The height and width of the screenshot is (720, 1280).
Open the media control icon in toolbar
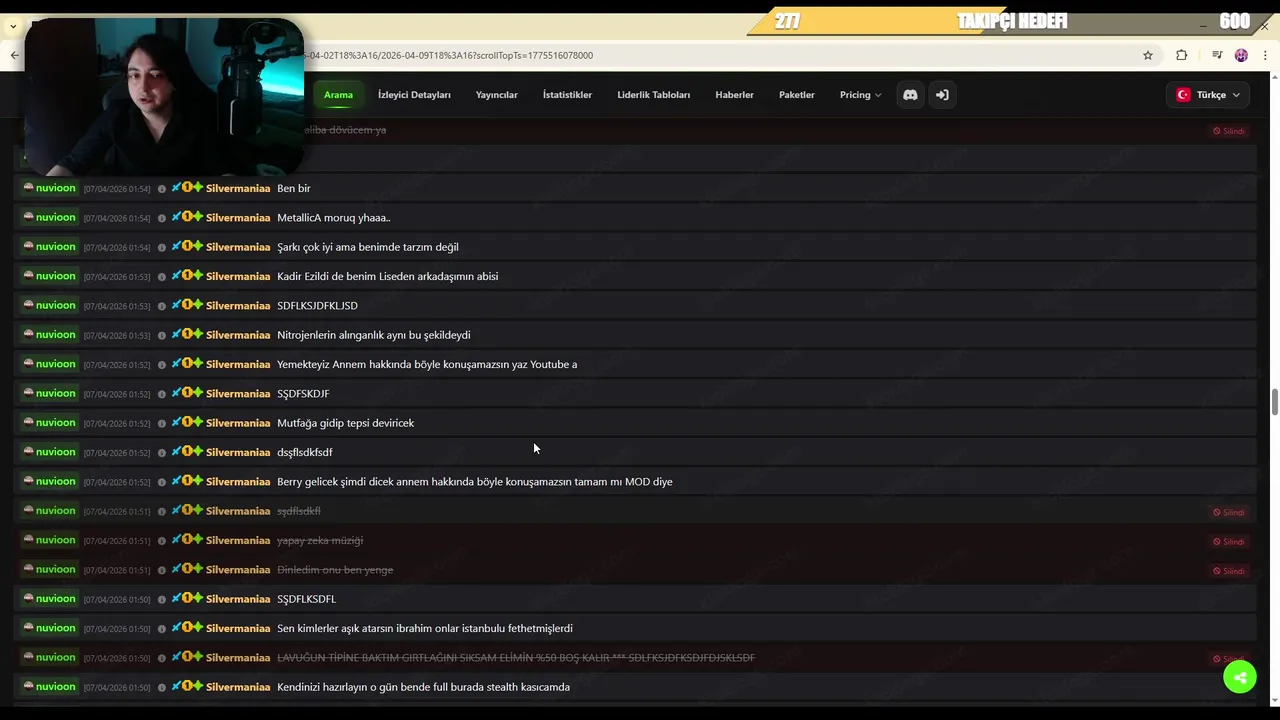click(1216, 55)
